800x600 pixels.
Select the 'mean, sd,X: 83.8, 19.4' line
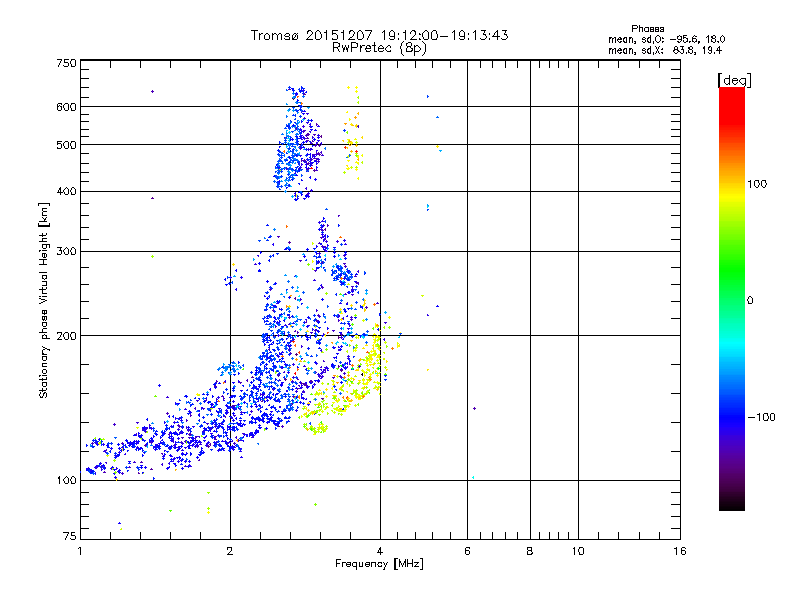665,50
